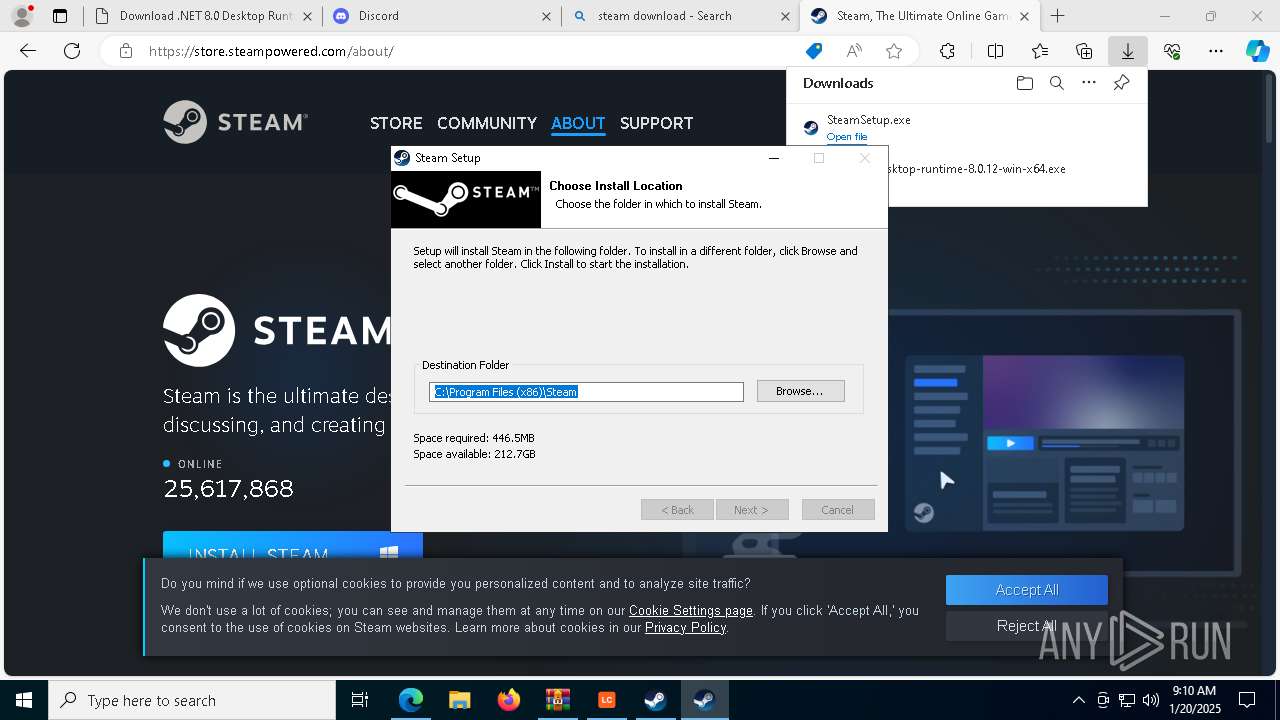Click Accept All cookies button

[x=1027, y=590]
